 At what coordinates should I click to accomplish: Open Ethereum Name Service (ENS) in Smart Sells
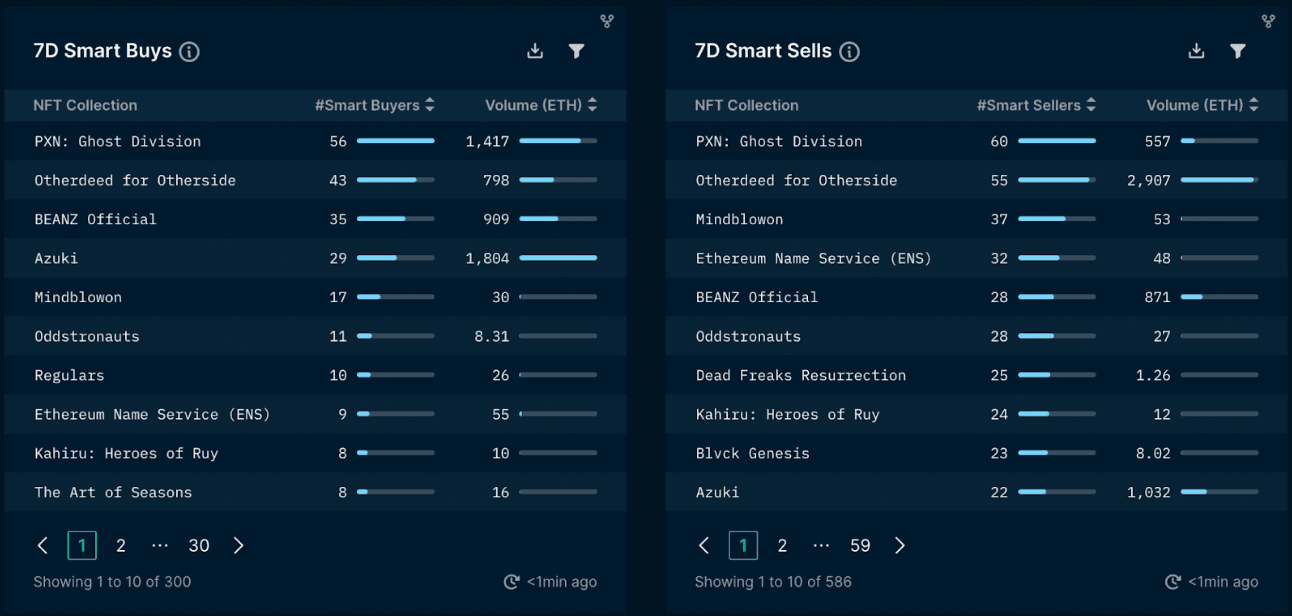coord(814,258)
